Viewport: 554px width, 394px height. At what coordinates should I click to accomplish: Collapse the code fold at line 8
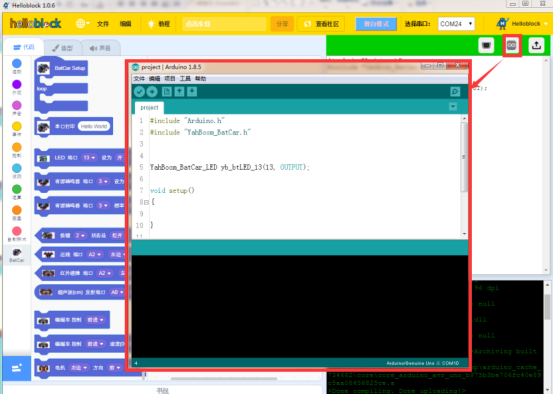[146, 202]
